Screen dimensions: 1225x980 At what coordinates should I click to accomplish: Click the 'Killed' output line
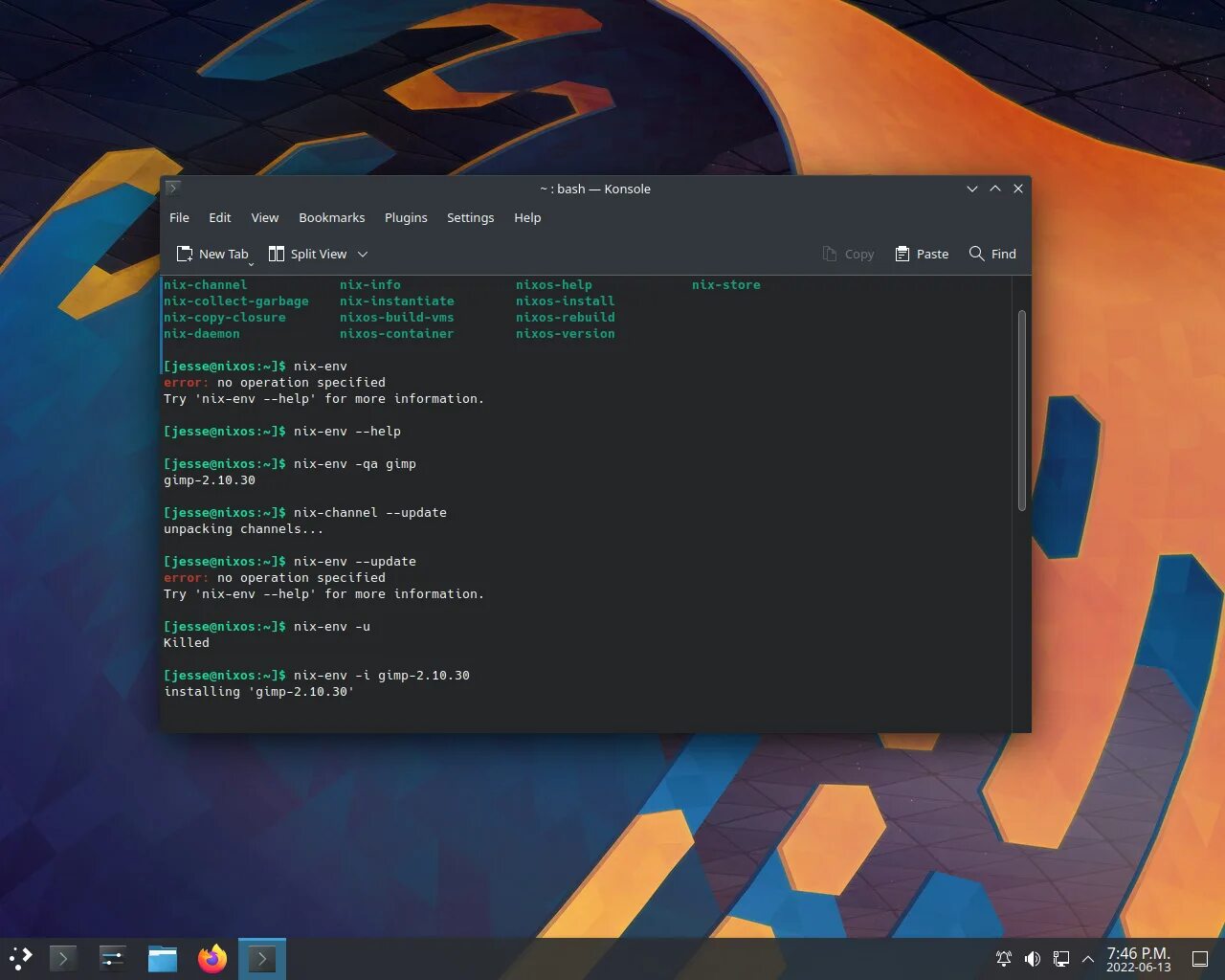point(187,642)
